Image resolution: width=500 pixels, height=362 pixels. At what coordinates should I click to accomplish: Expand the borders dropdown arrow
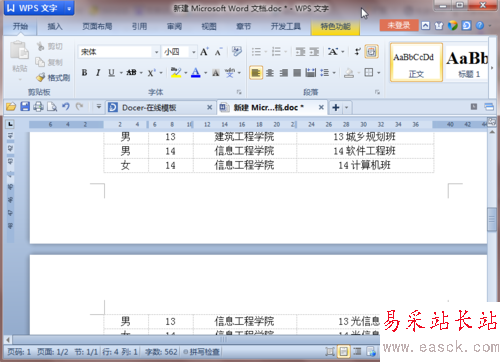379,72
